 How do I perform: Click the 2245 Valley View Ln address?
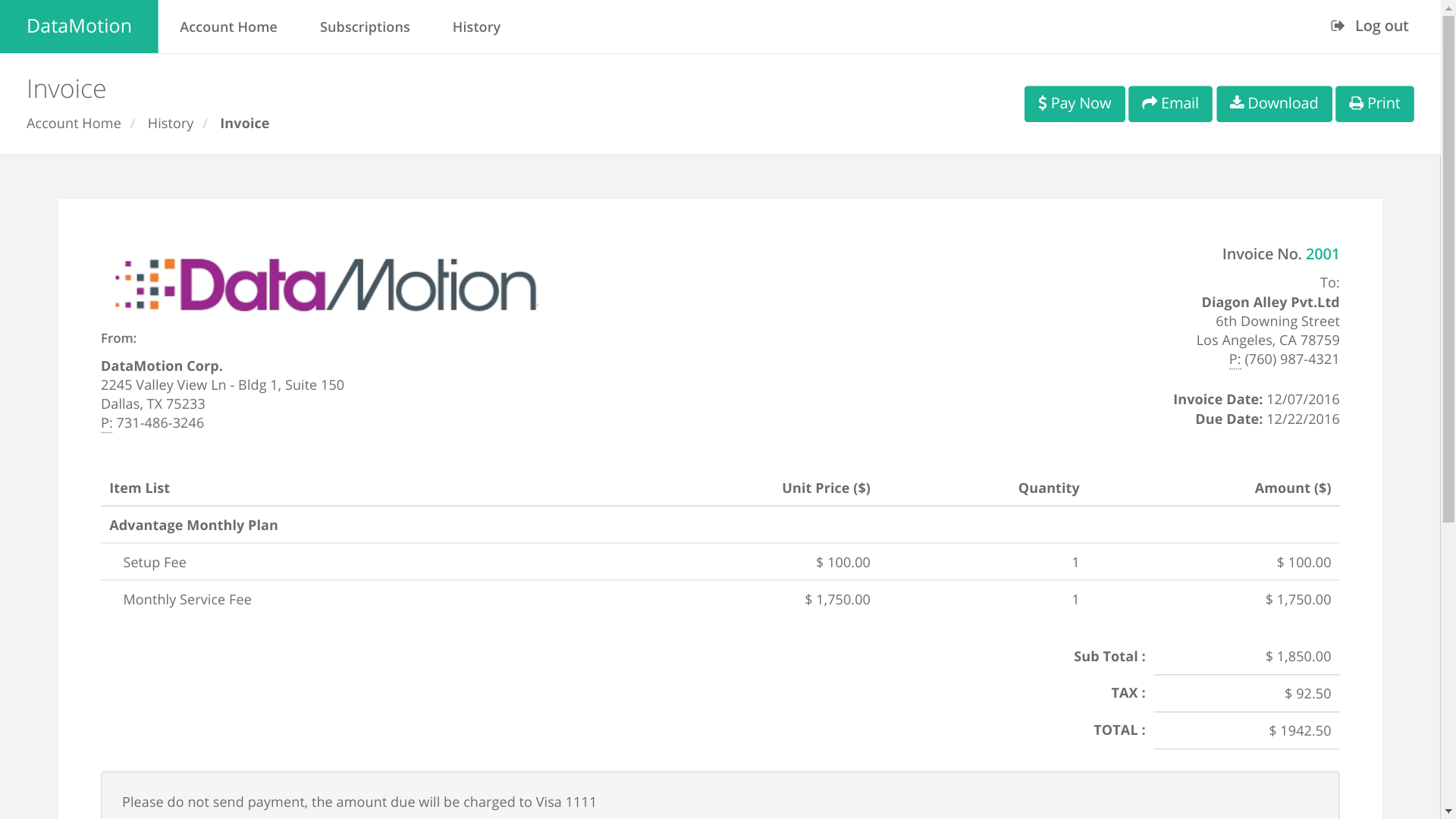(x=222, y=384)
